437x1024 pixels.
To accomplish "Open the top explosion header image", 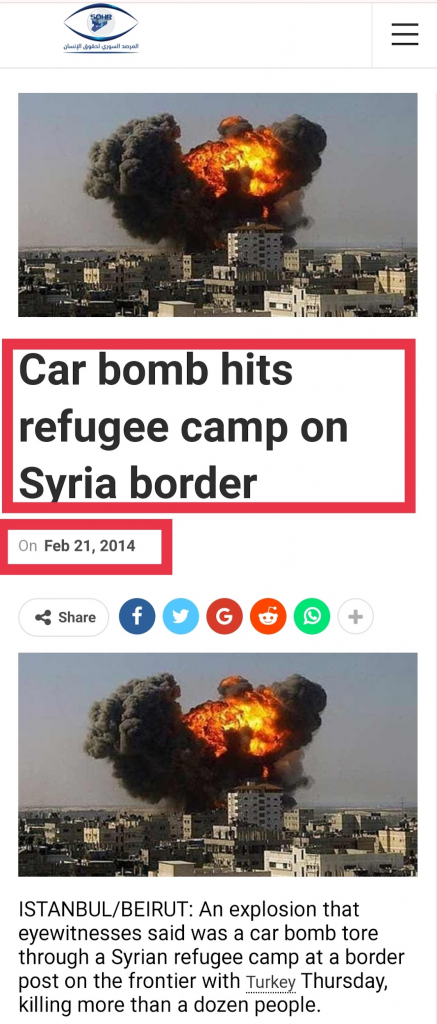I will tap(218, 204).
